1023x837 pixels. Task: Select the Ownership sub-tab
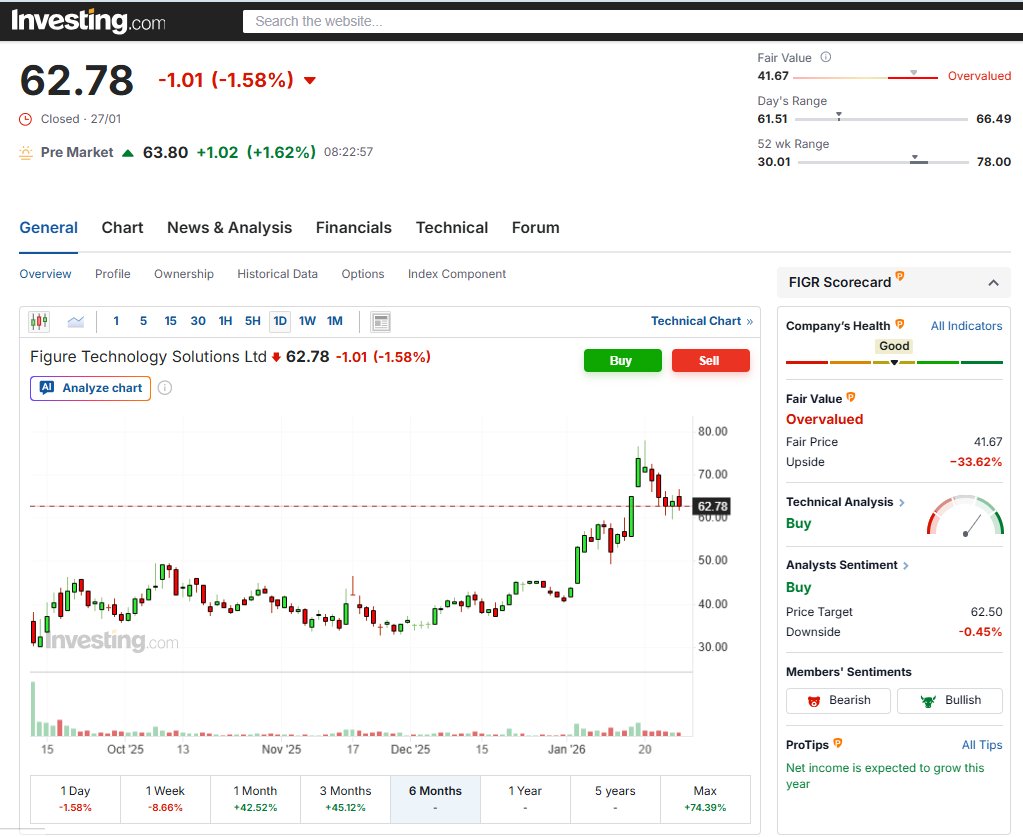pos(184,274)
